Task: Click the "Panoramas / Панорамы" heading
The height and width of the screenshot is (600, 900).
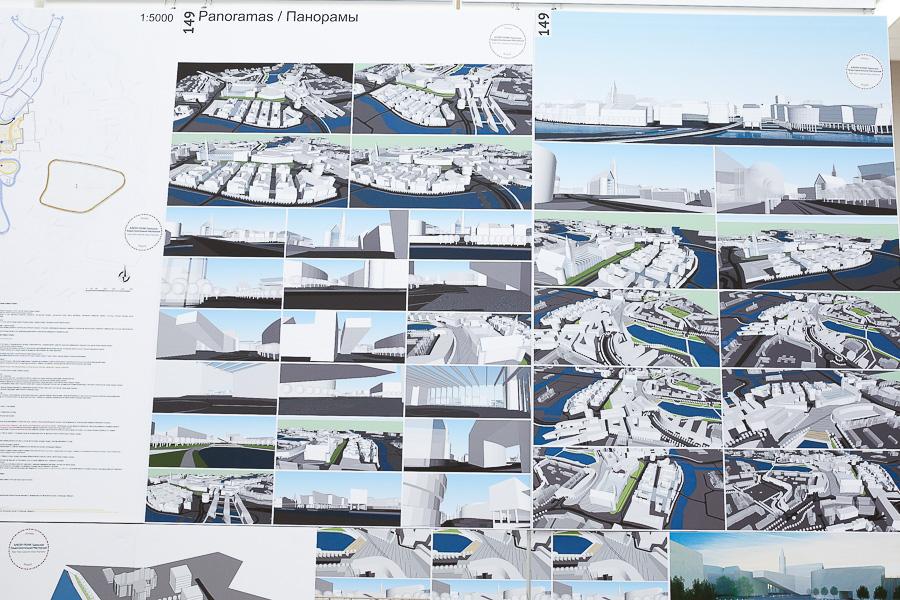Action: click(x=264, y=18)
